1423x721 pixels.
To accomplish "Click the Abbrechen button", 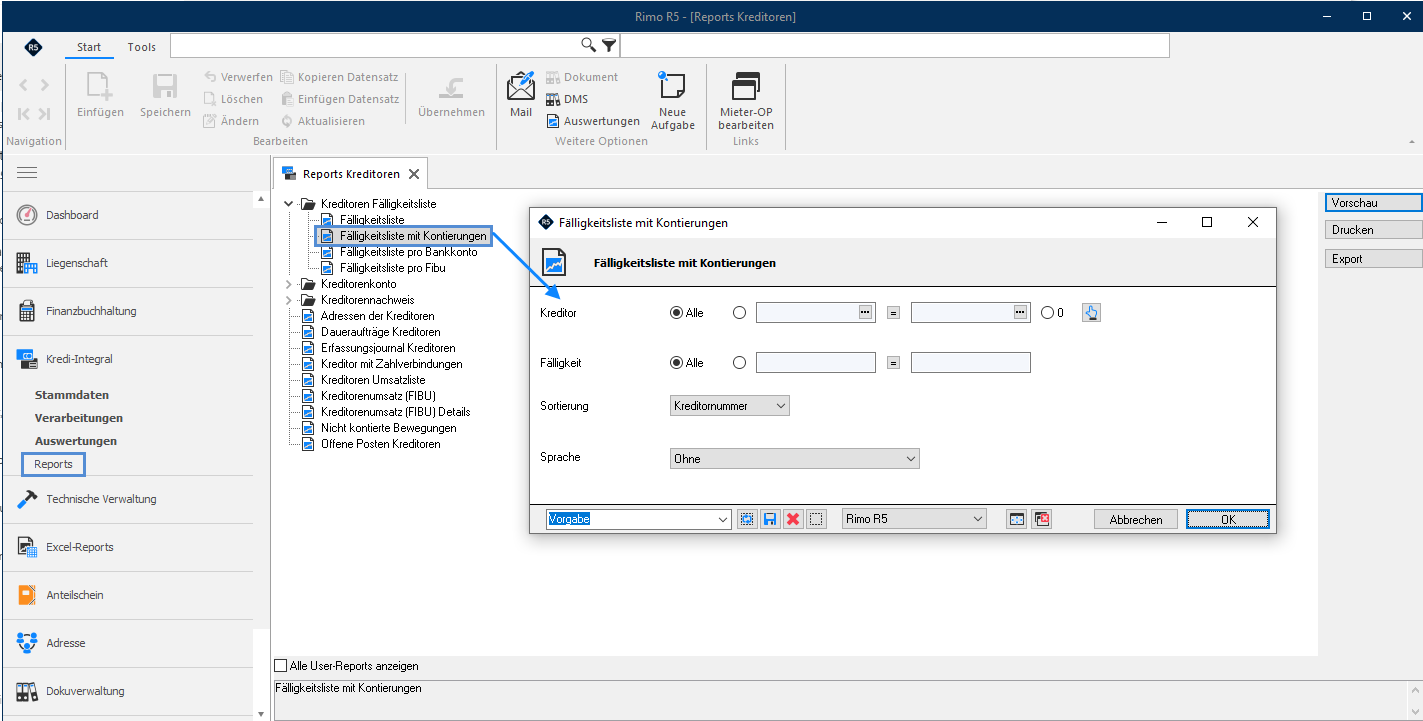I will point(1136,519).
